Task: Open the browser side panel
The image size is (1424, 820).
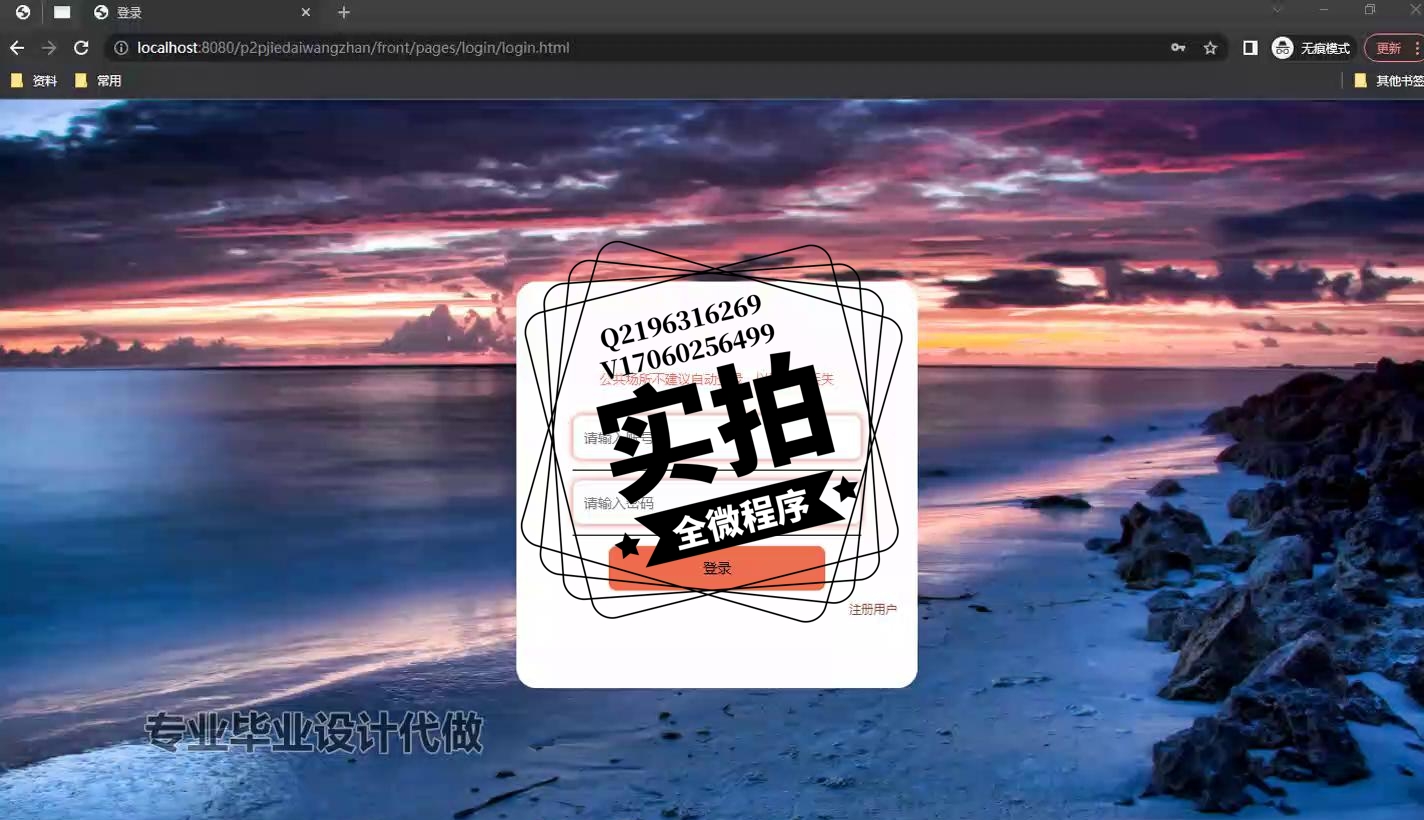Action: pos(1250,48)
